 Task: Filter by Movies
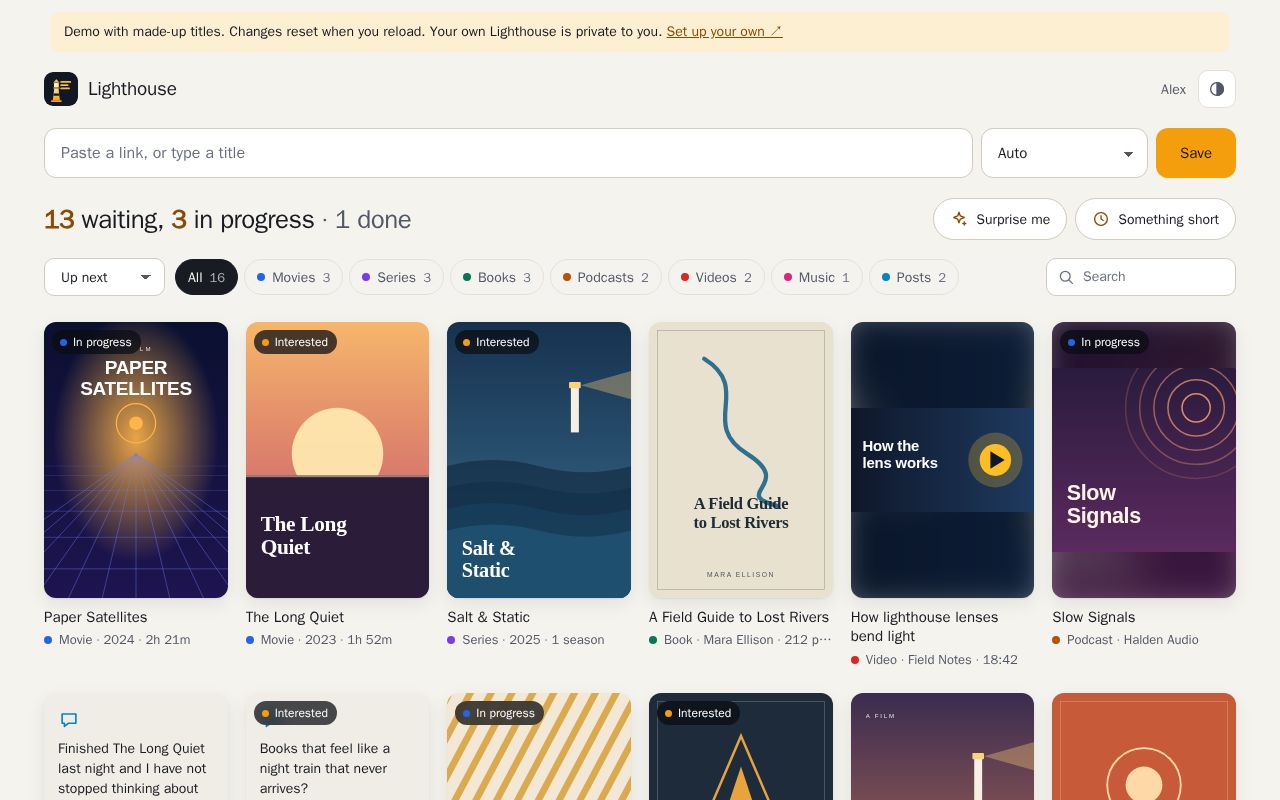(293, 277)
